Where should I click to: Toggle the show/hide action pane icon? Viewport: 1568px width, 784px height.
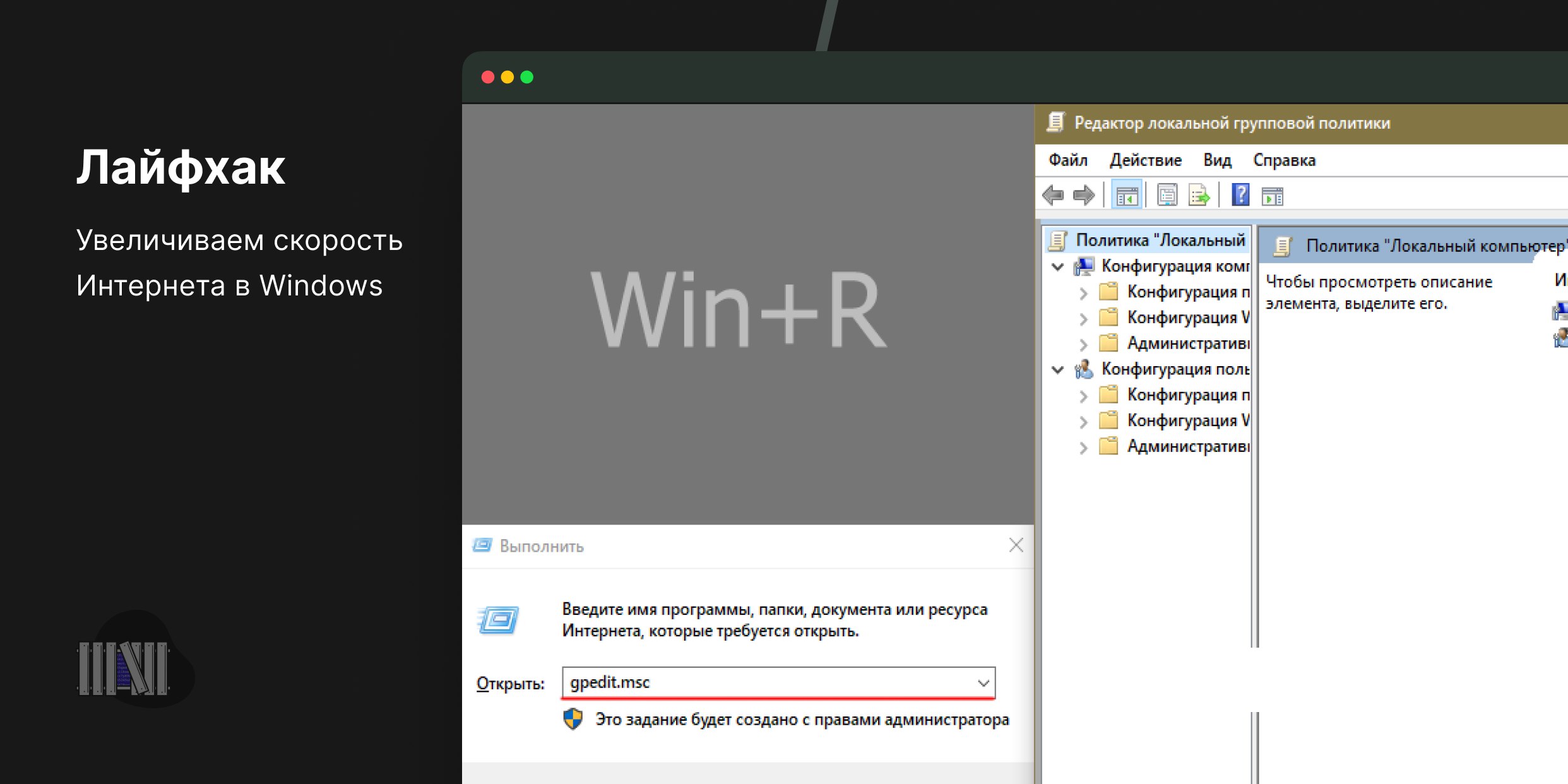[1273, 196]
